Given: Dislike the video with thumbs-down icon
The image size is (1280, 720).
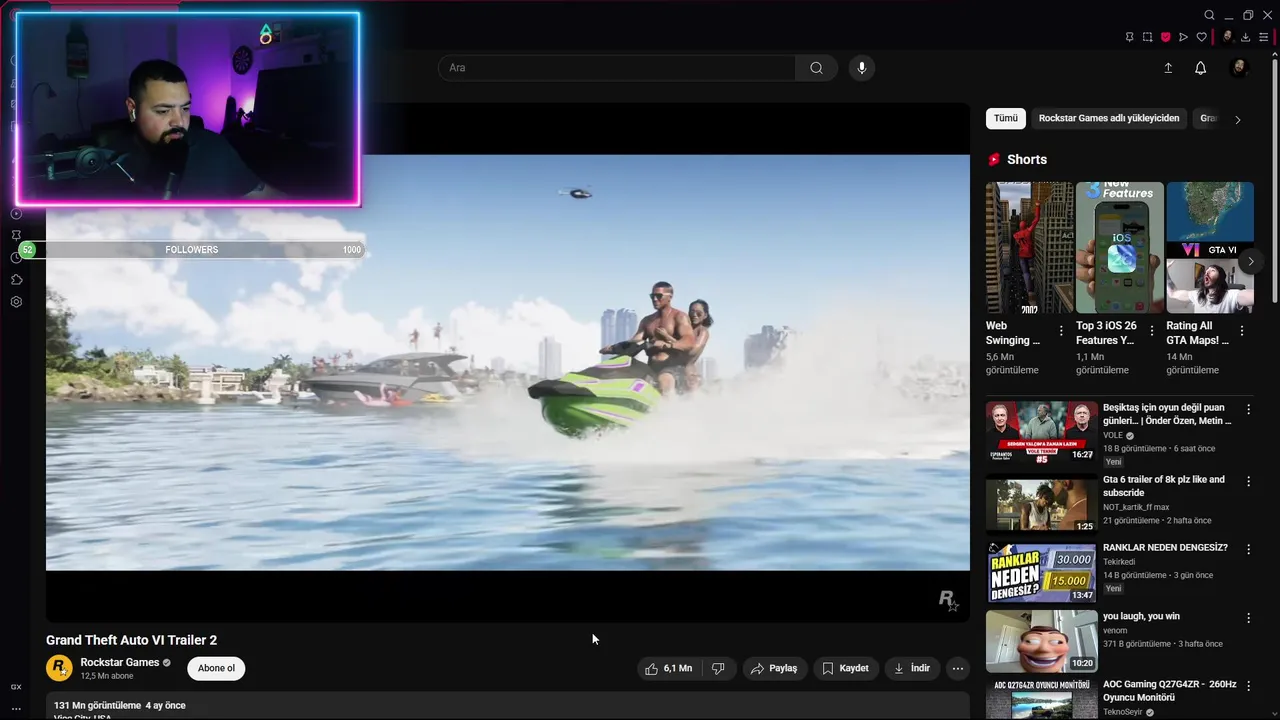Looking at the screenshot, I should click(718, 668).
